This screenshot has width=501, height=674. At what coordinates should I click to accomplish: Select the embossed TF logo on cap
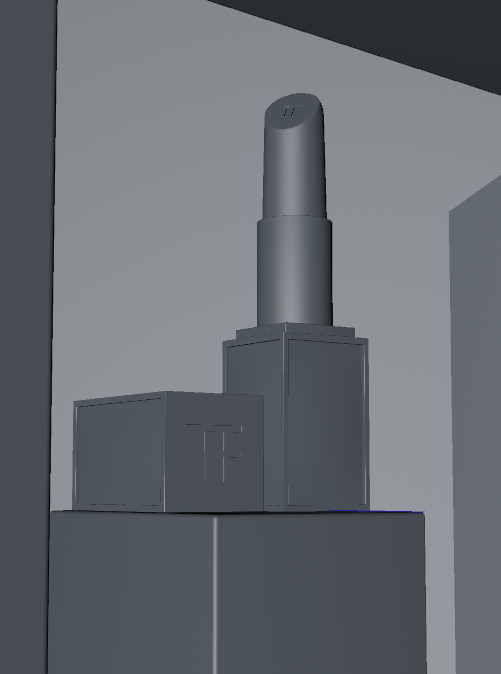click(214, 452)
